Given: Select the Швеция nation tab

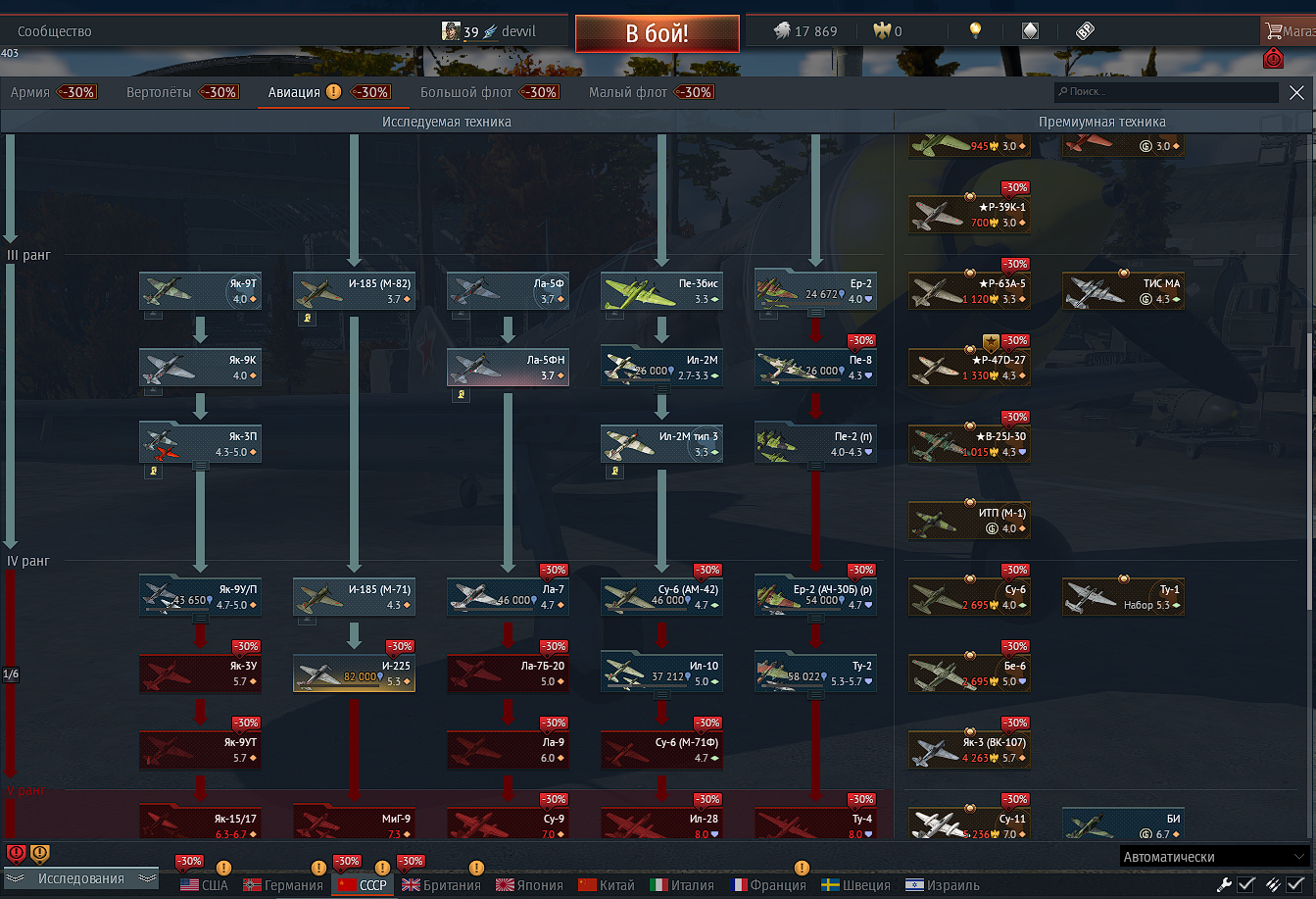Looking at the screenshot, I should point(855,885).
